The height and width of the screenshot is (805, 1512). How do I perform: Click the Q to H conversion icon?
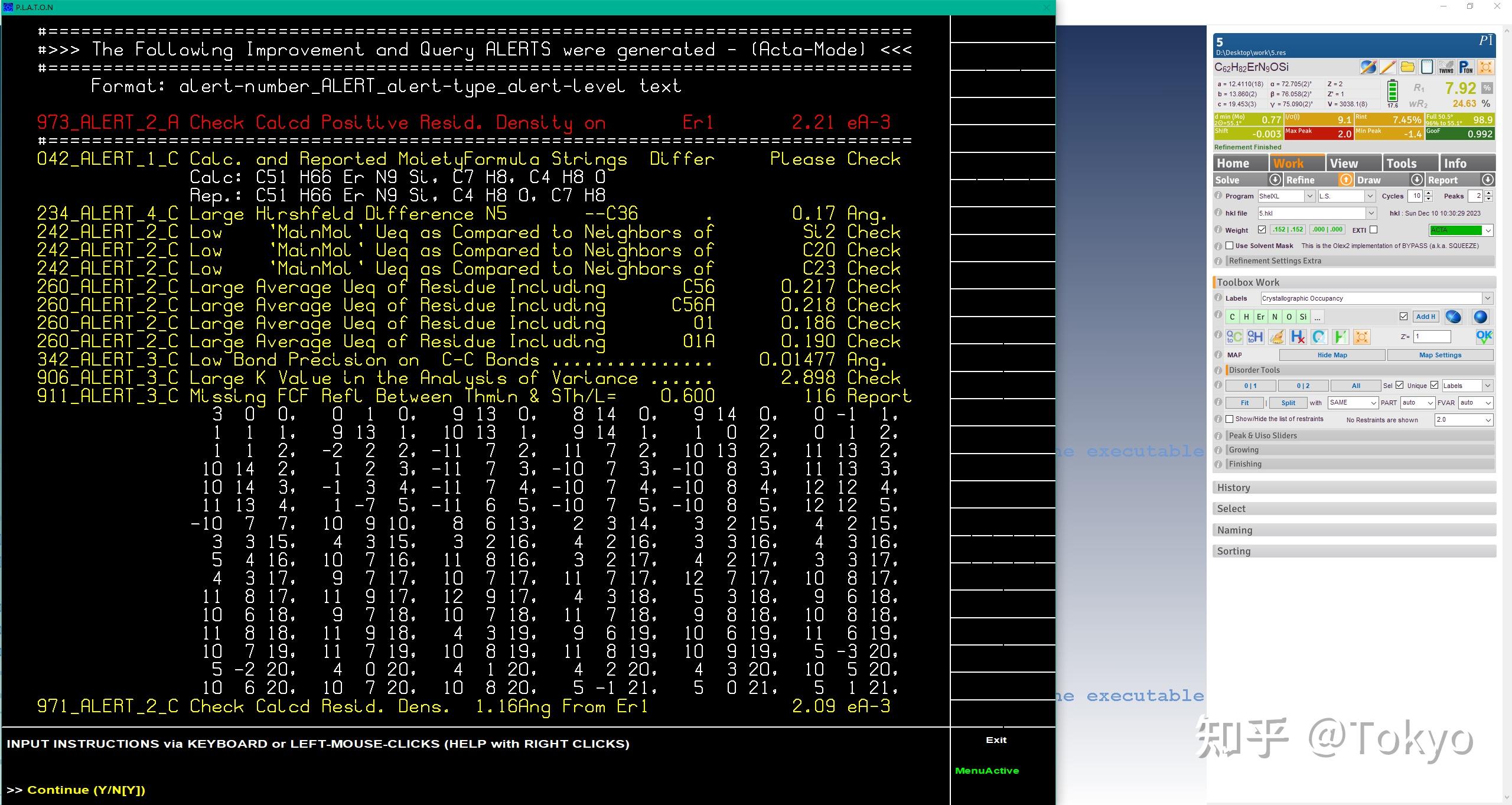(x=1255, y=337)
